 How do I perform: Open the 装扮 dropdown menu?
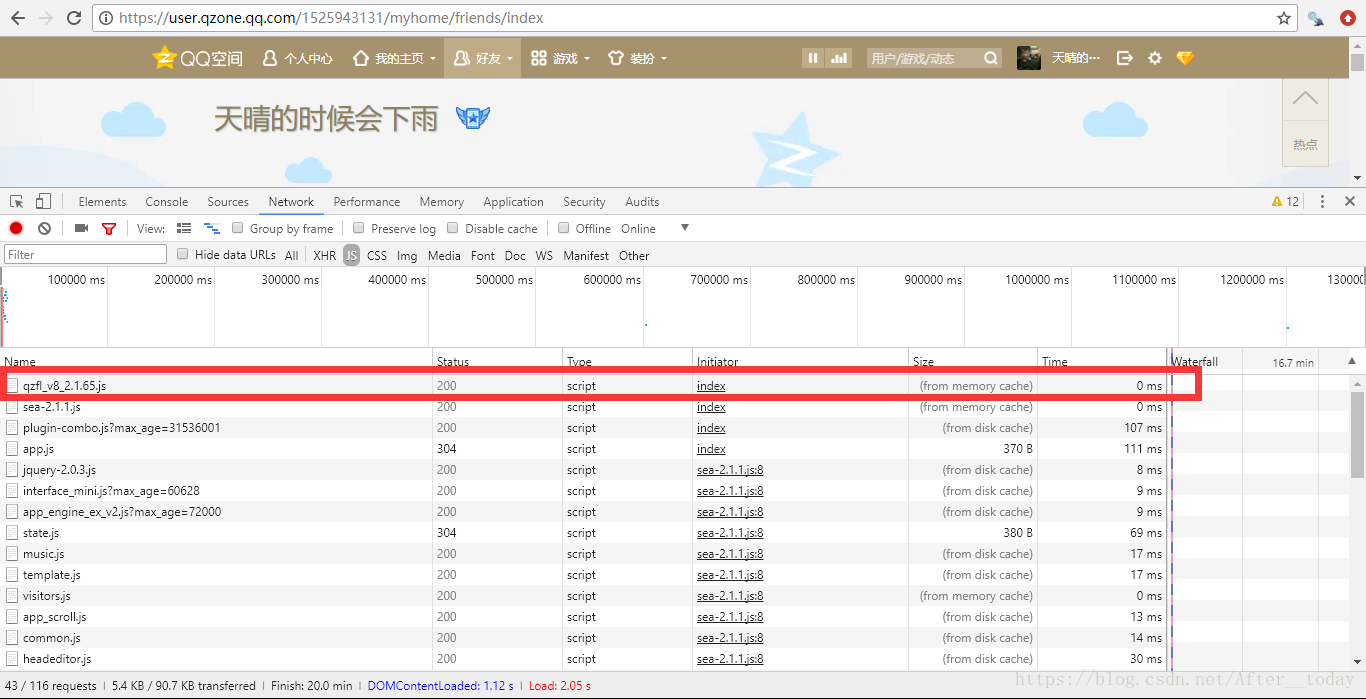[x=637, y=58]
